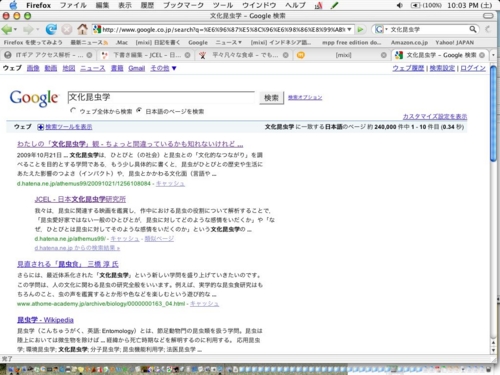Open the 見直される「昆虫食」 result
500x375 pixels.
(68, 264)
